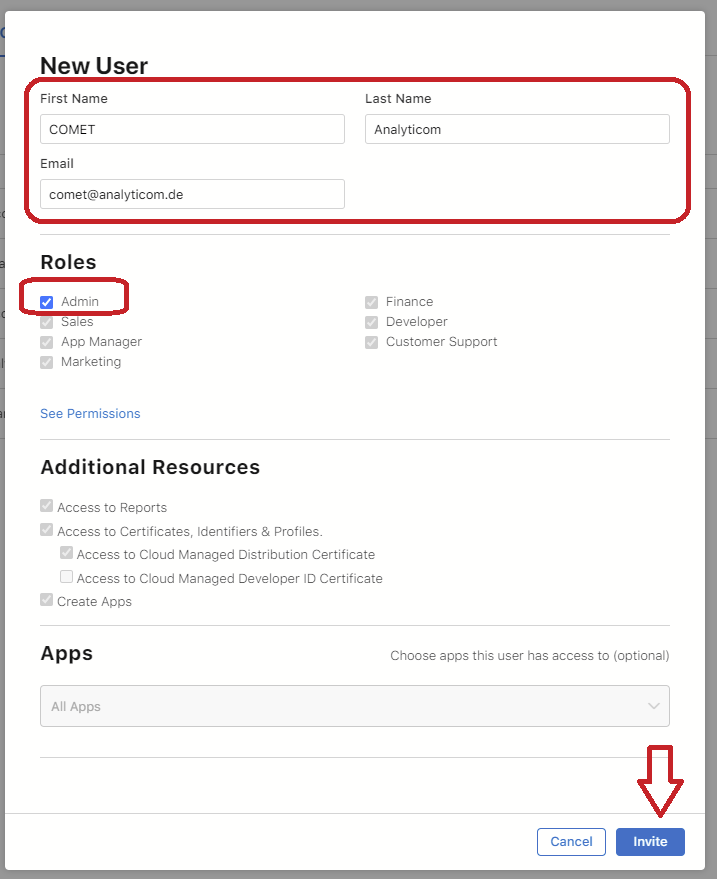This screenshot has width=717, height=879.
Task: Toggle the Sales role checkbox
Action: tap(47, 322)
